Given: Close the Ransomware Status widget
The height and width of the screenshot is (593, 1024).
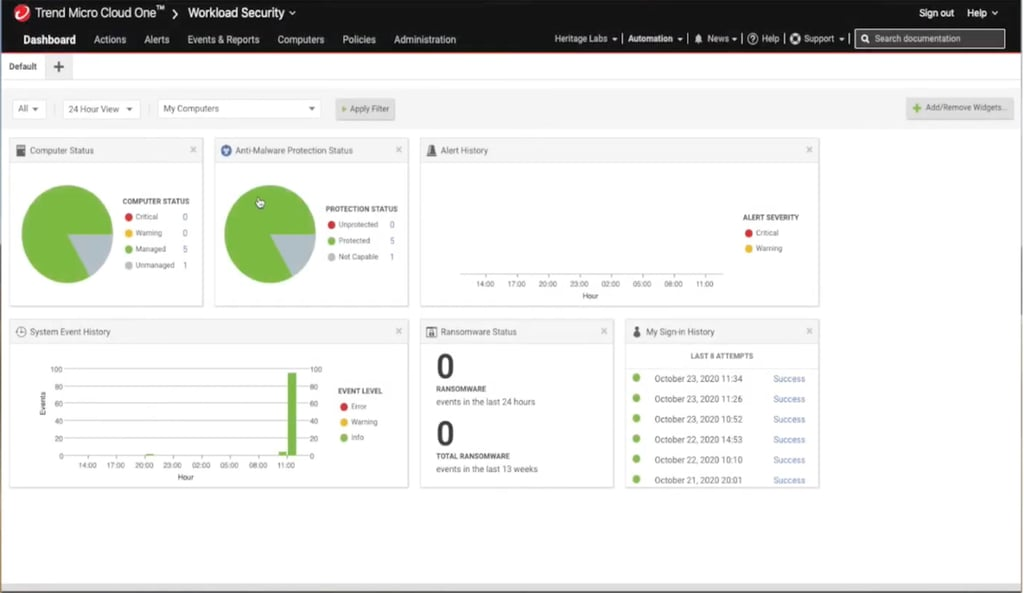Looking at the screenshot, I should click(x=604, y=331).
